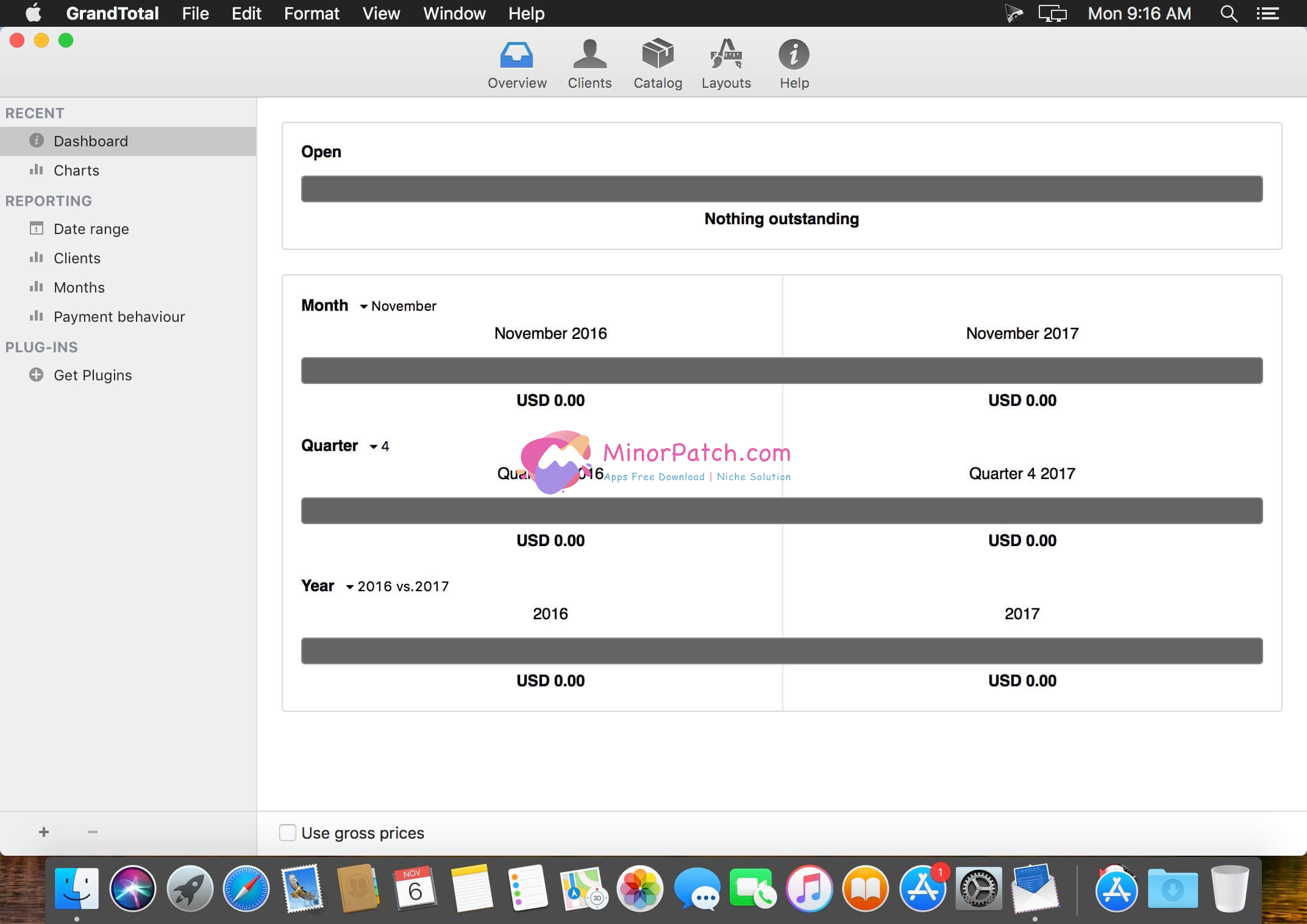This screenshot has width=1307, height=924.
Task: Select Charts in the sidebar
Action: click(x=76, y=170)
